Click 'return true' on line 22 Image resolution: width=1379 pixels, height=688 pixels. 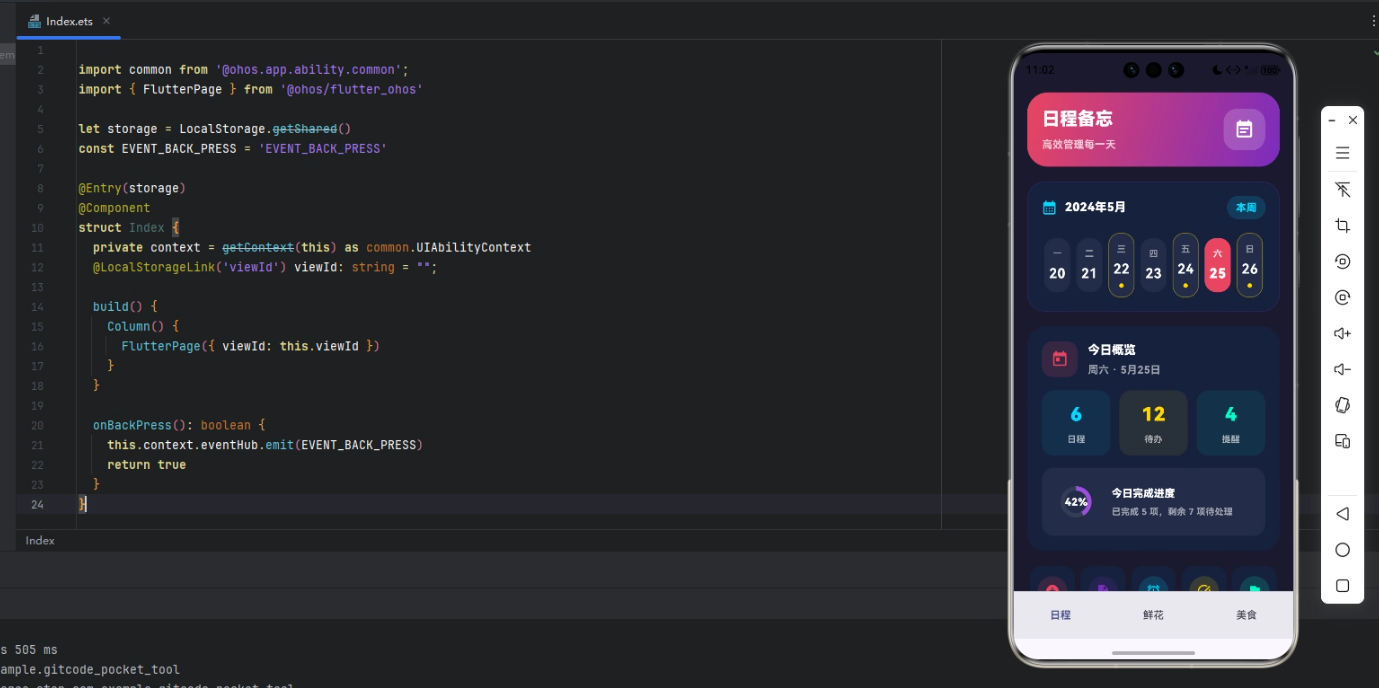click(x=147, y=465)
